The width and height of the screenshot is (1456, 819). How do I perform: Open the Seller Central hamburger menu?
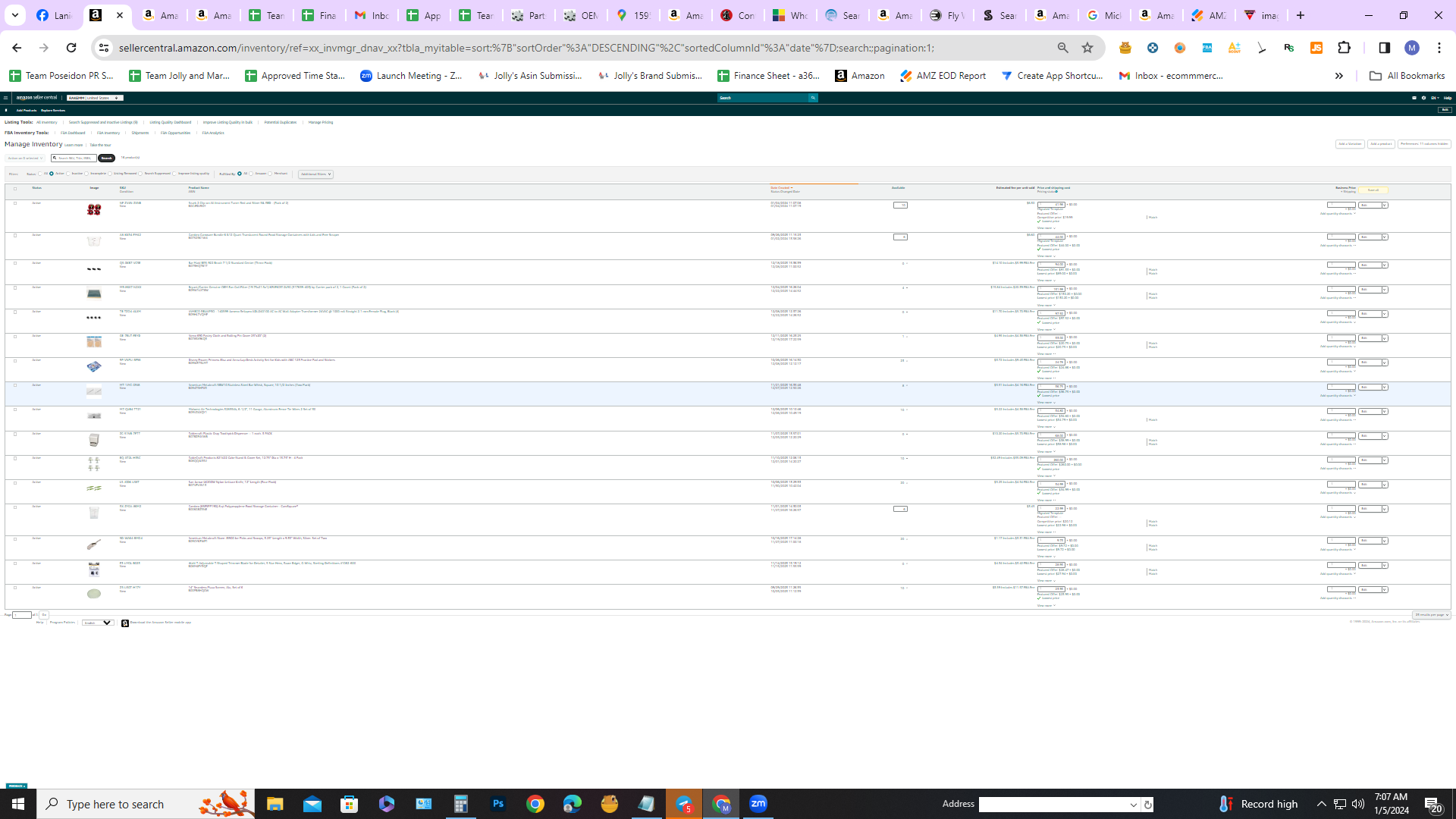[x=5, y=98]
